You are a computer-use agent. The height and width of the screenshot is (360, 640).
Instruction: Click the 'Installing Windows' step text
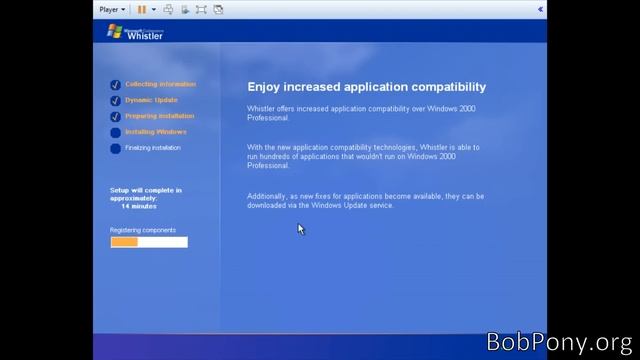pyautogui.click(x=156, y=132)
